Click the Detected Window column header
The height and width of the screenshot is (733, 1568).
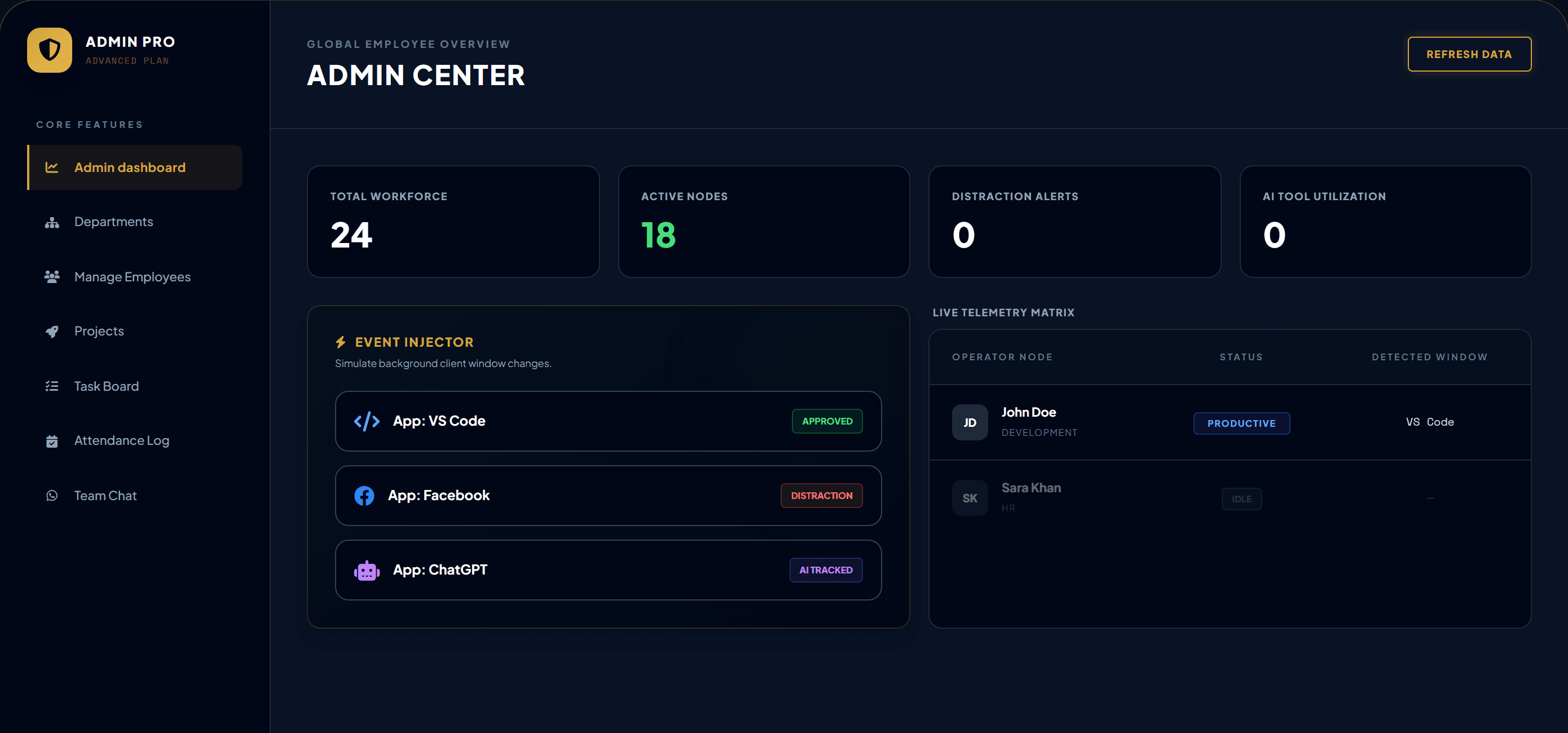[1429, 357]
